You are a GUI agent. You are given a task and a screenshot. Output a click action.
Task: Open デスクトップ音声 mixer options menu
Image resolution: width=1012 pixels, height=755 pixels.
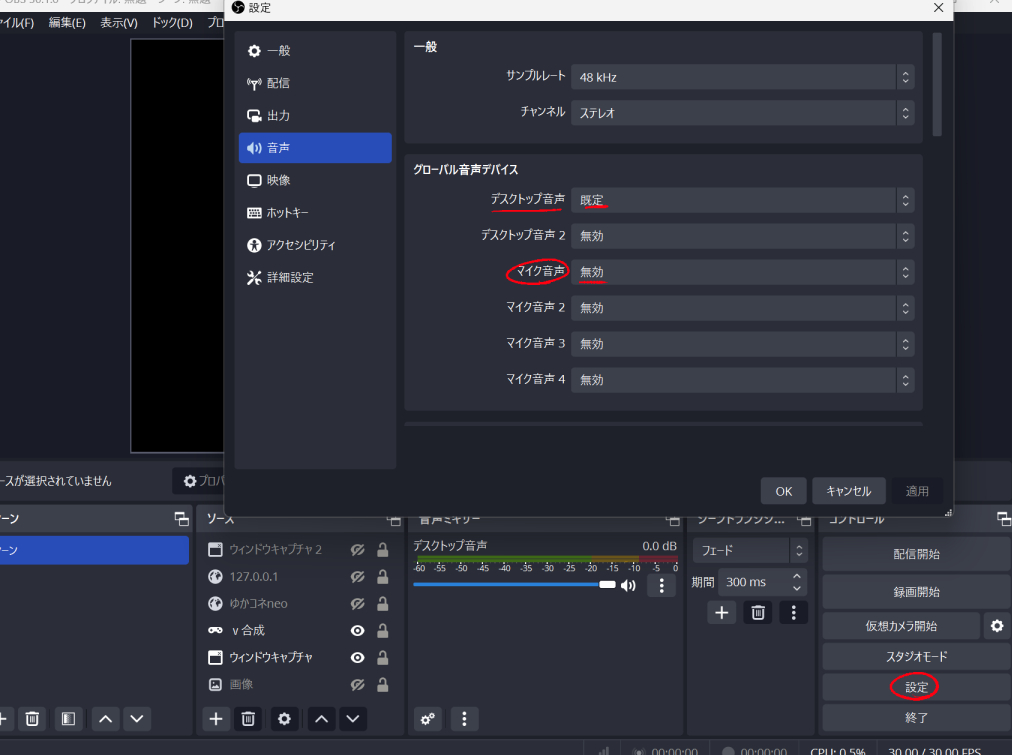coord(662,585)
